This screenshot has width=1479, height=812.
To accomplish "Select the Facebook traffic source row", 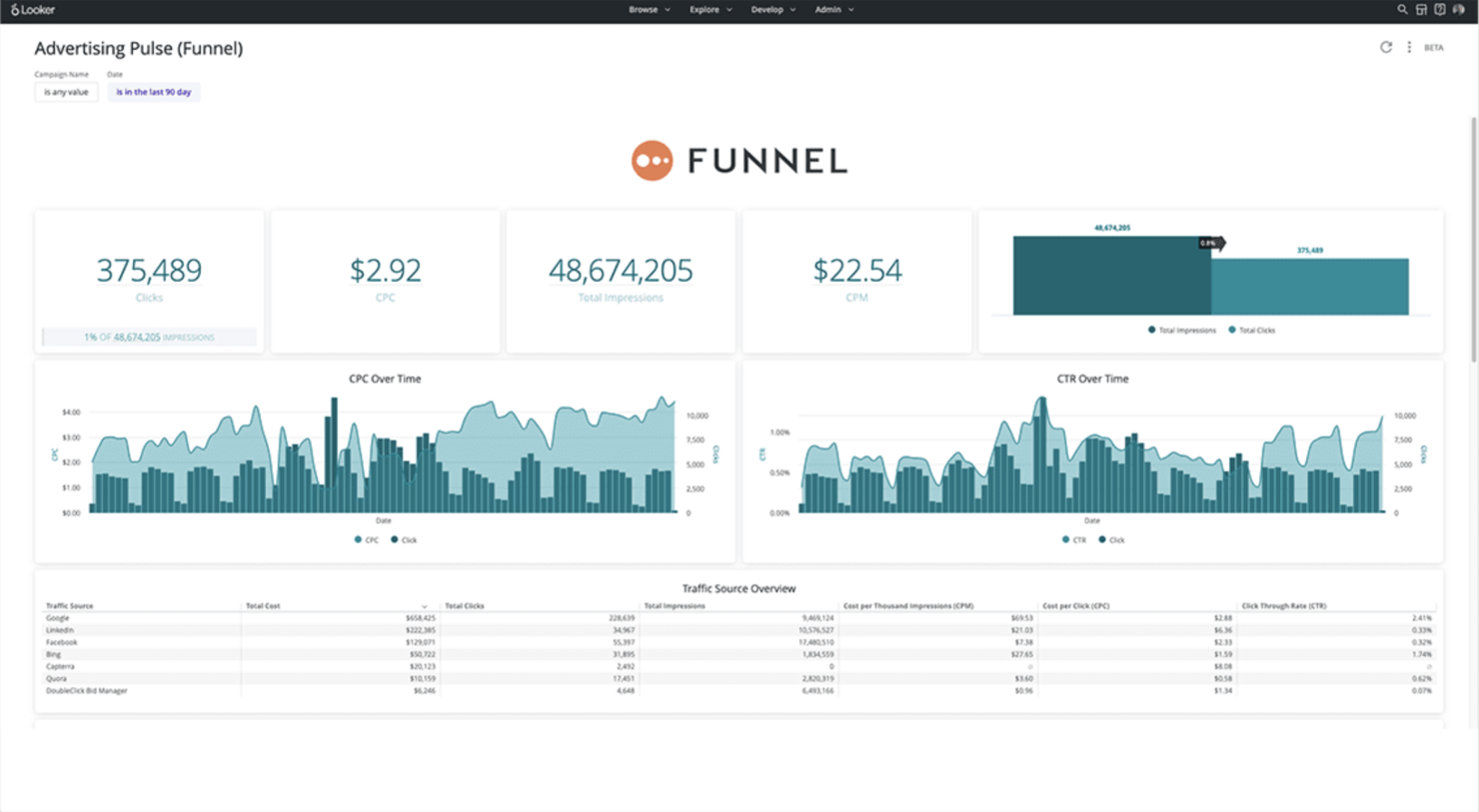I will pyautogui.click(x=739, y=642).
